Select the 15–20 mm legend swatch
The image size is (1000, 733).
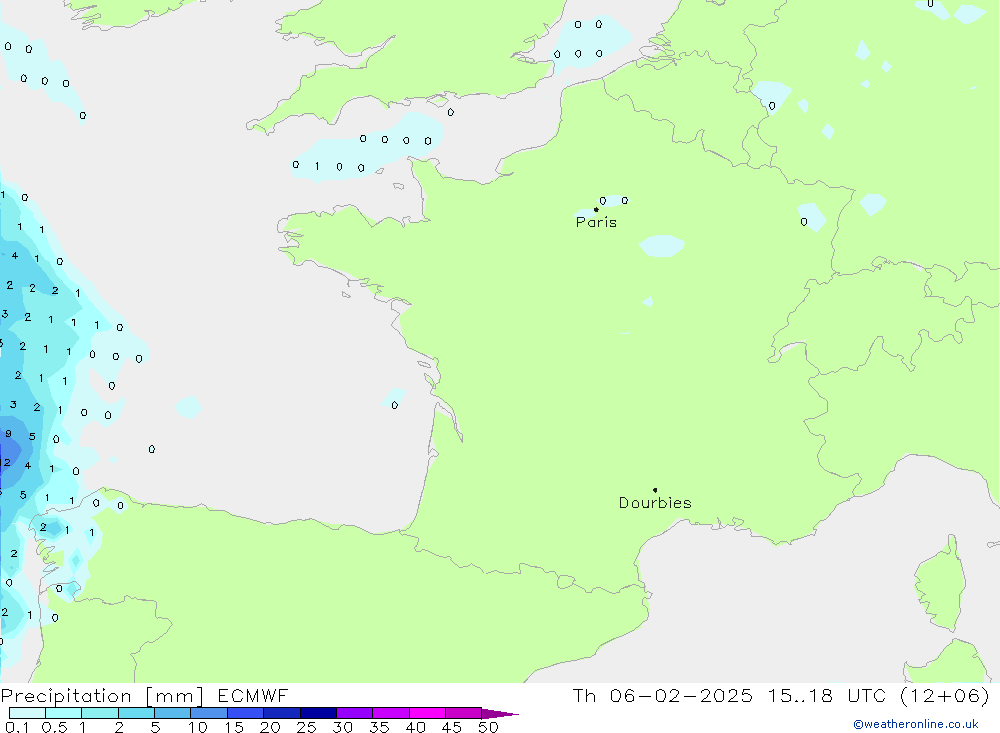click(x=245, y=713)
